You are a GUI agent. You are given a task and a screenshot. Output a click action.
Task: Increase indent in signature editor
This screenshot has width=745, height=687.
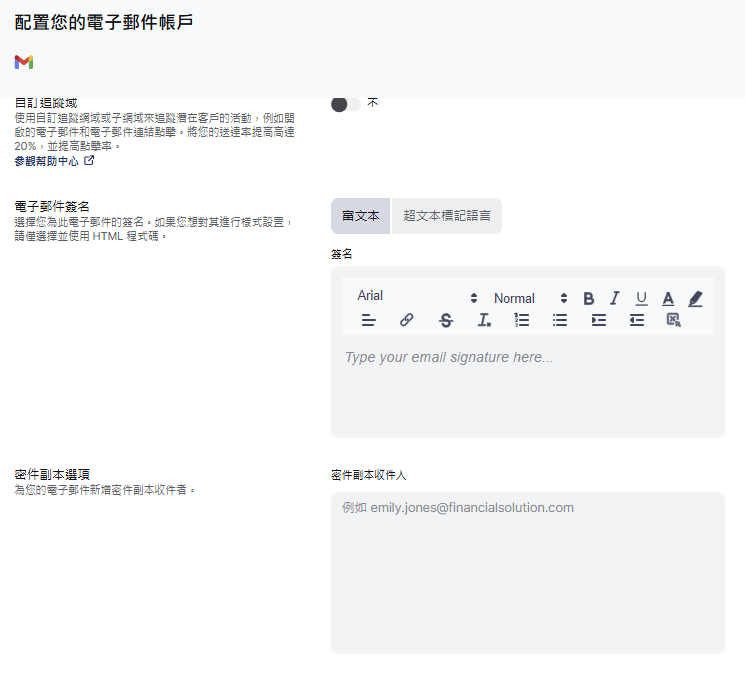pyautogui.click(x=599, y=320)
